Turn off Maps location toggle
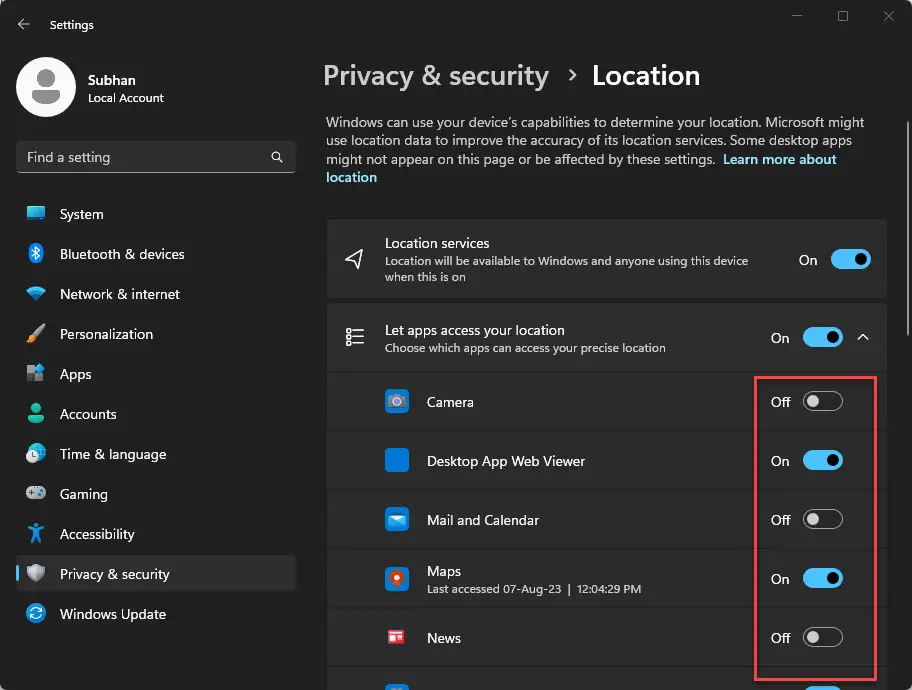Viewport: 912px width, 690px height. pyautogui.click(x=822, y=579)
